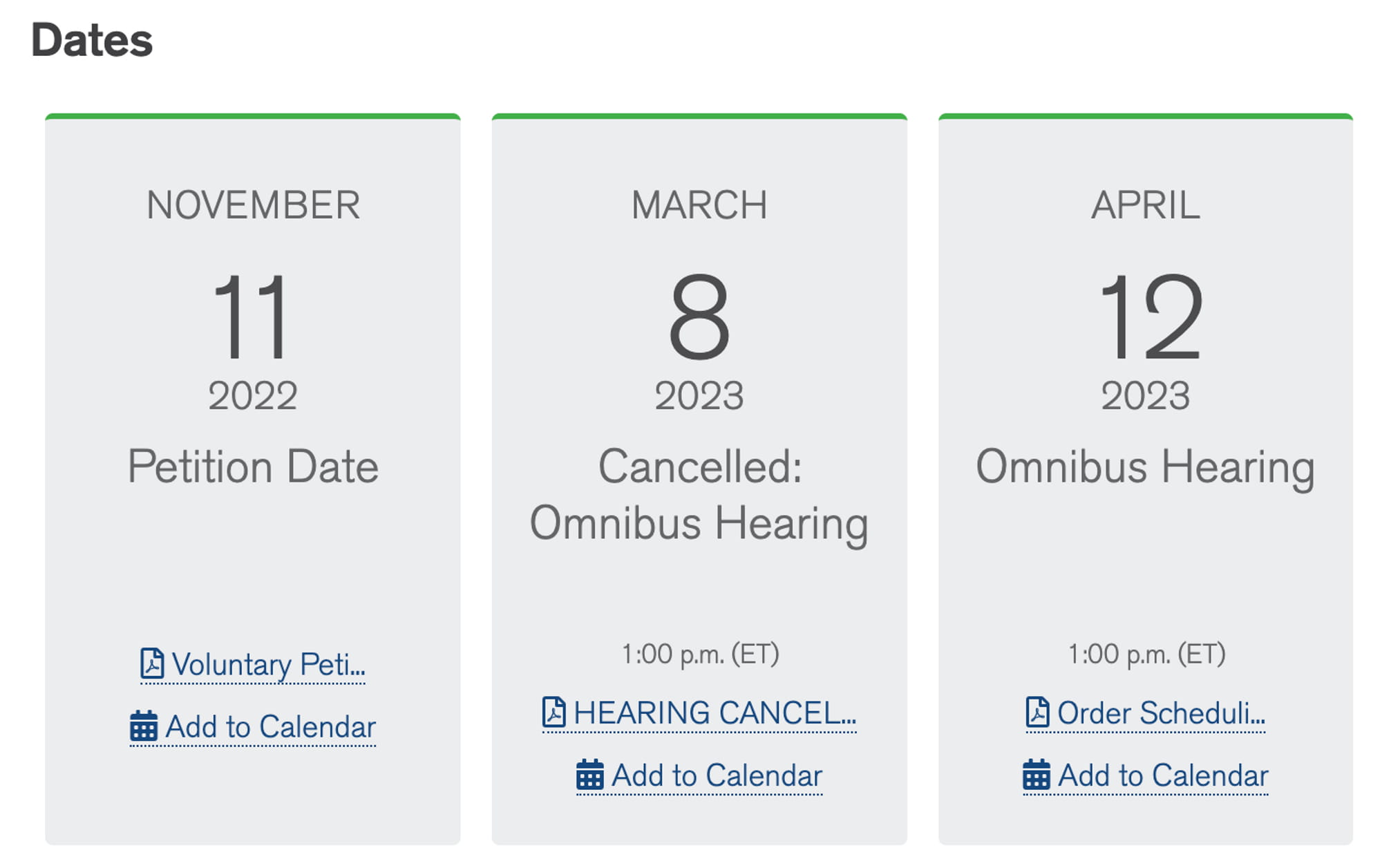This screenshot has height=868, width=1382.
Task: Click the Cancelled: Omnibus Hearing title
Action: (699, 495)
